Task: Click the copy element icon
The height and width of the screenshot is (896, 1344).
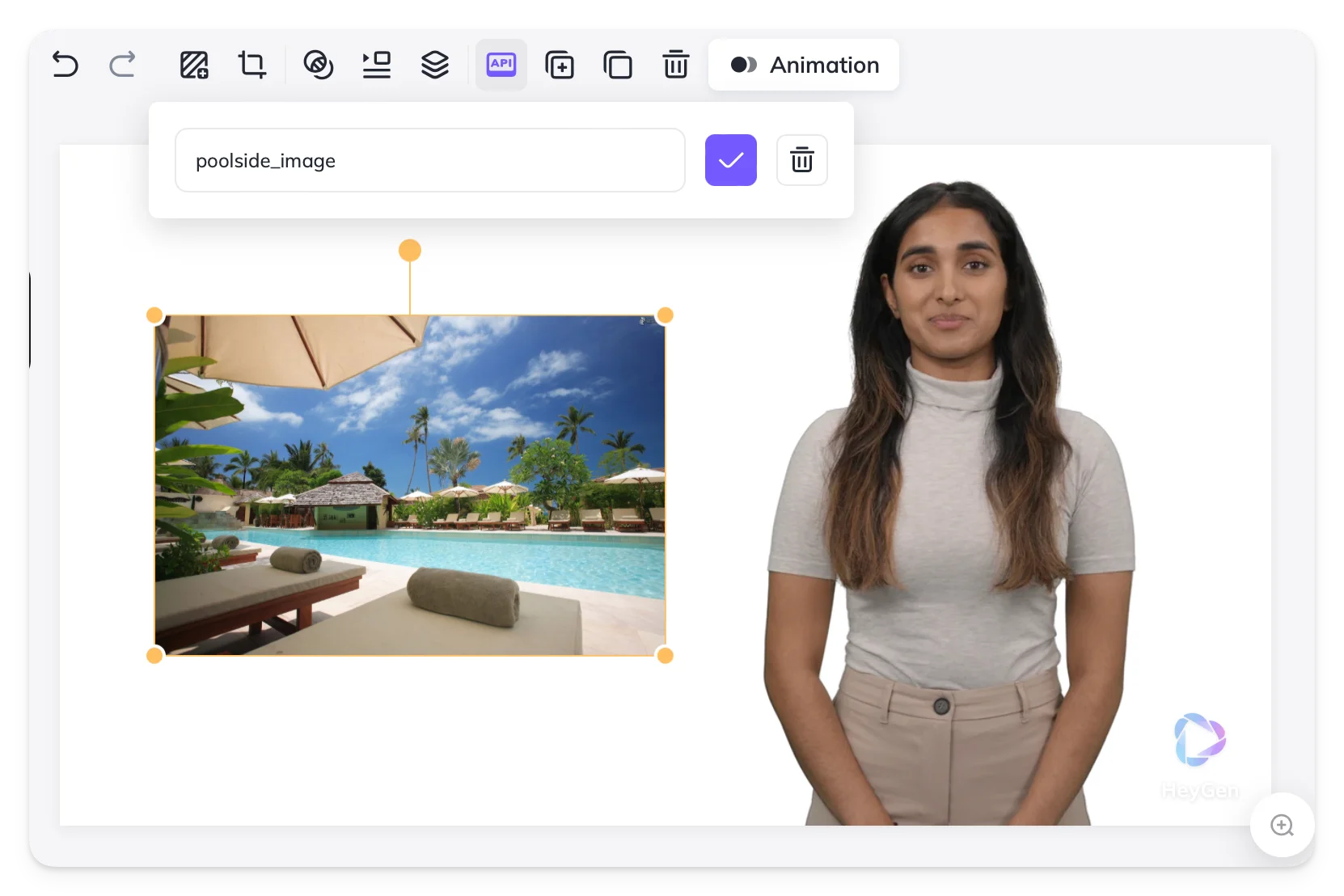Action: click(618, 65)
